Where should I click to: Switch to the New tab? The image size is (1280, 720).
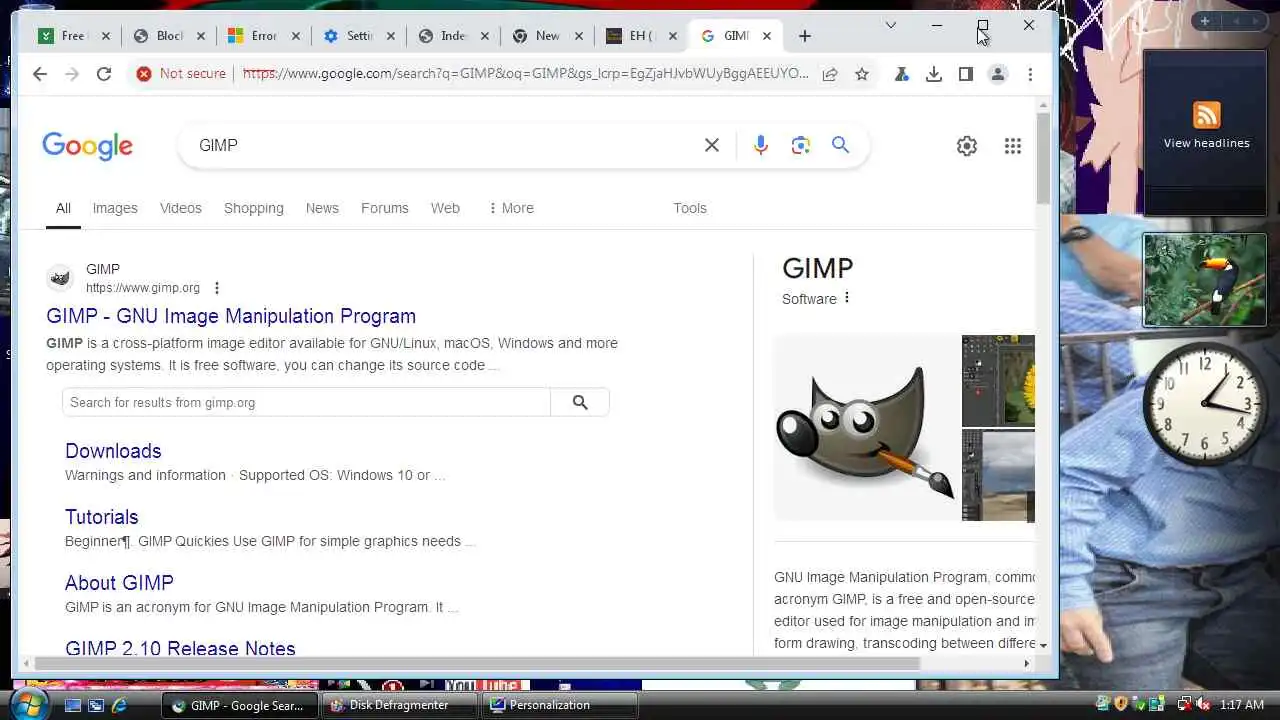click(x=547, y=36)
